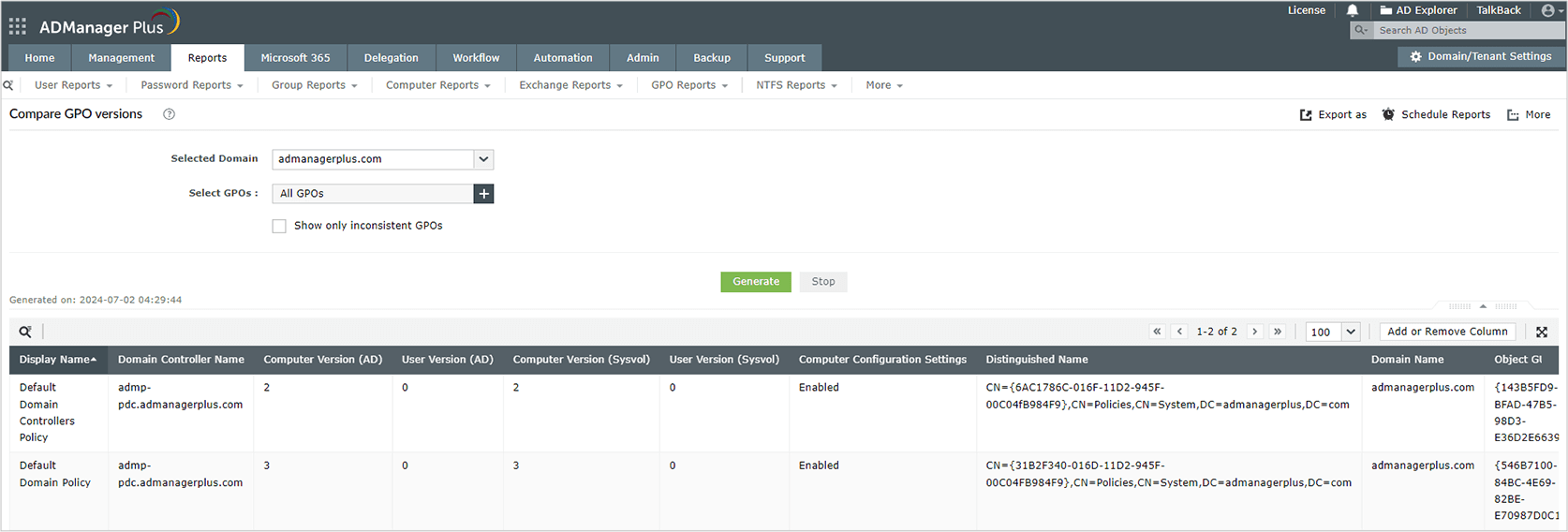Open the apps grid icon
1568x532 pixels.
(x=18, y=26)
